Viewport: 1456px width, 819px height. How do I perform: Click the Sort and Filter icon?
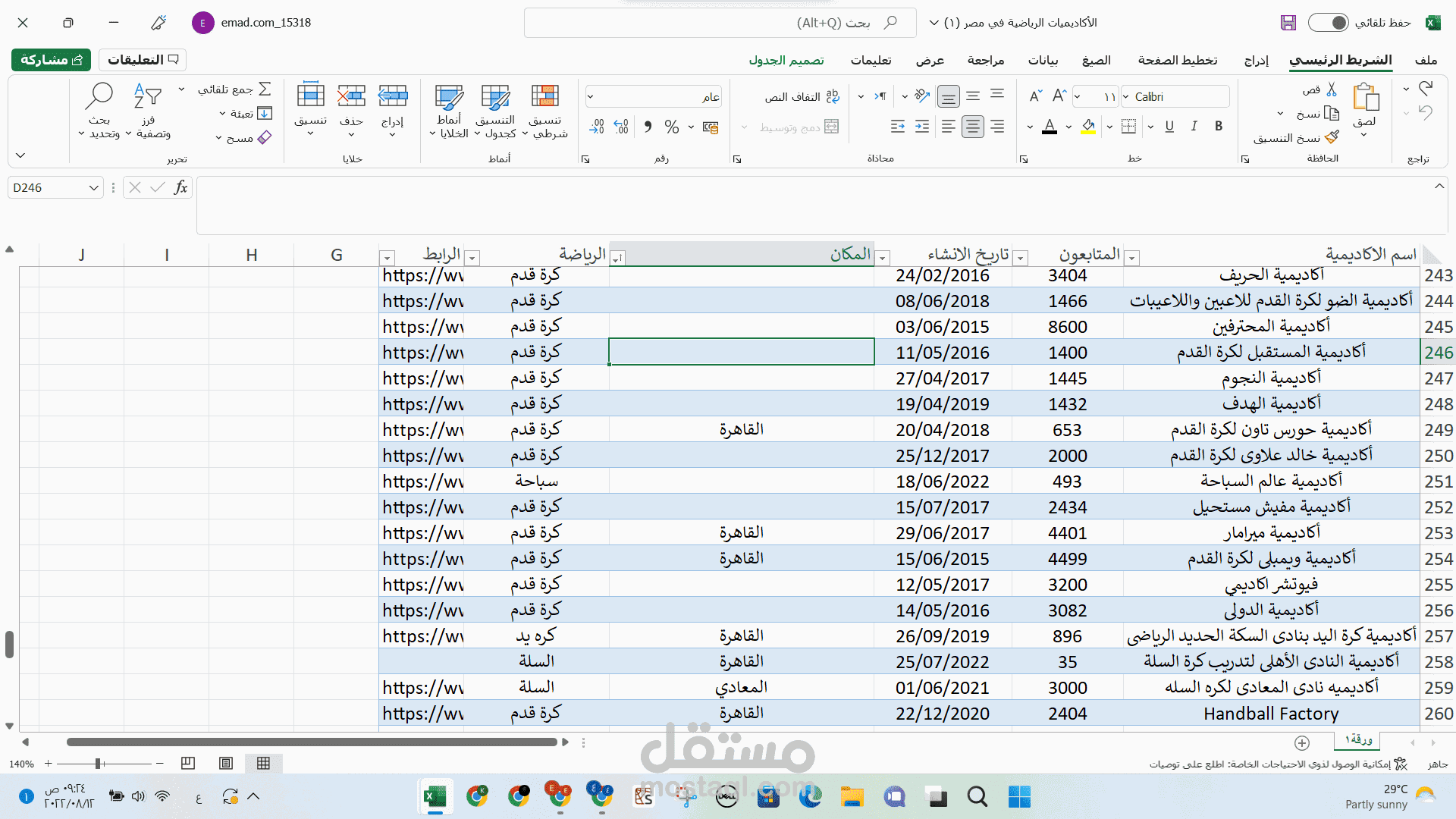(x=148, y=97)
